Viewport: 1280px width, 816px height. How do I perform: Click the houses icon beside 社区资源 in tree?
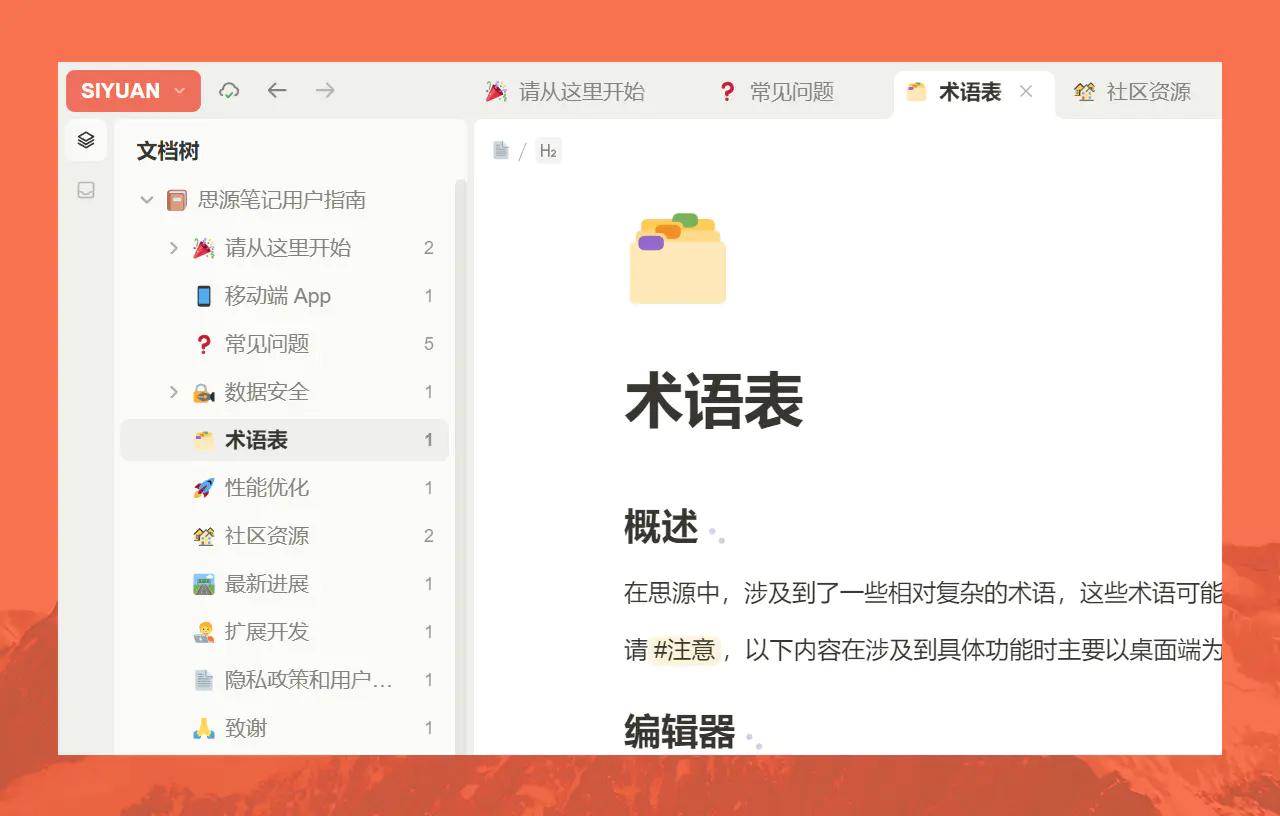(204, 536)
